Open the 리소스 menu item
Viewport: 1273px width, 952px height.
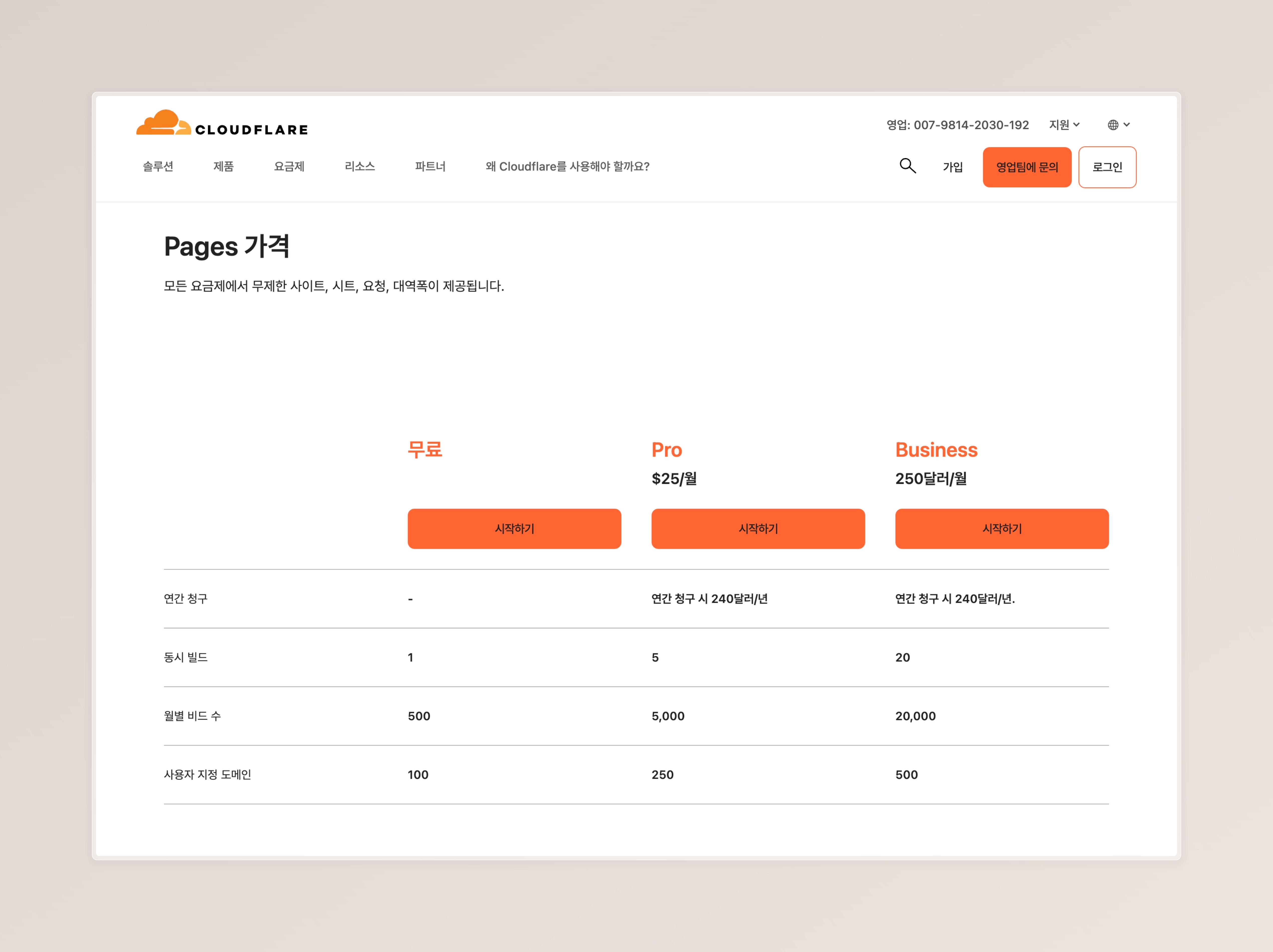point(360,167)
